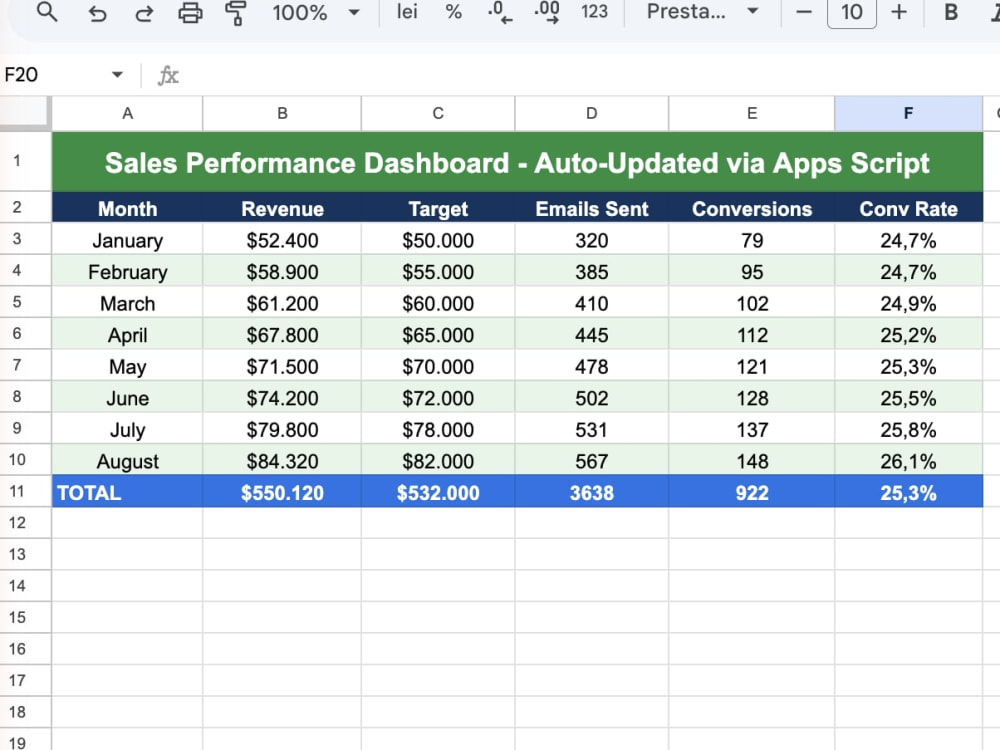This screenshot has height=750, width=1000.
Task: Activate the paint format tool
Action: (x=236, y=13)
